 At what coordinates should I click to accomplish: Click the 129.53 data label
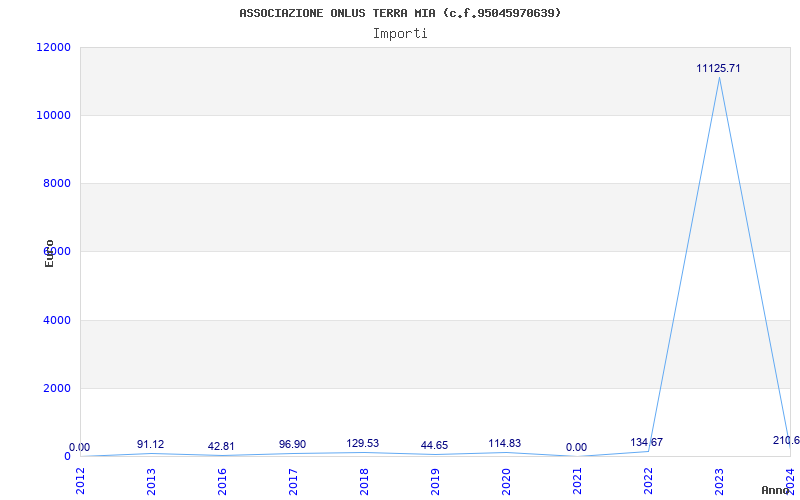tap(363, 443)
